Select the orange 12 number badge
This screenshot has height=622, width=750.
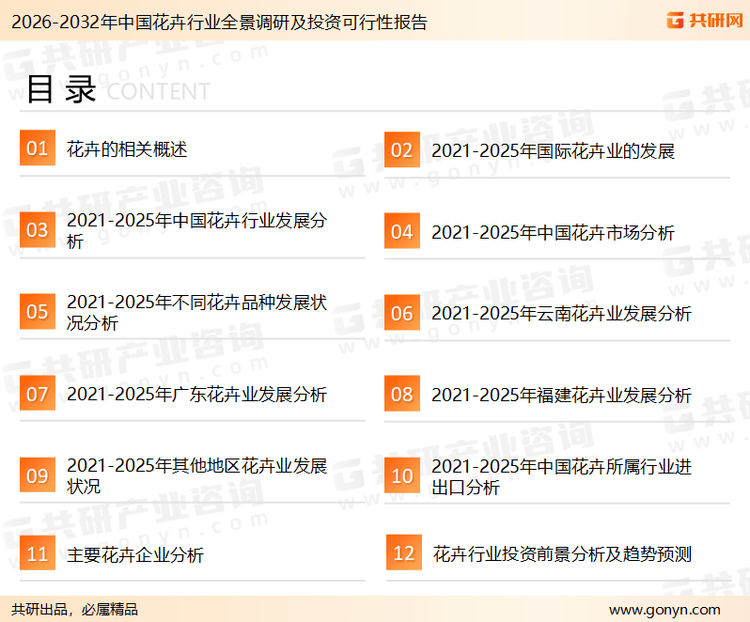pyautogui.click(x=403, y=553)
